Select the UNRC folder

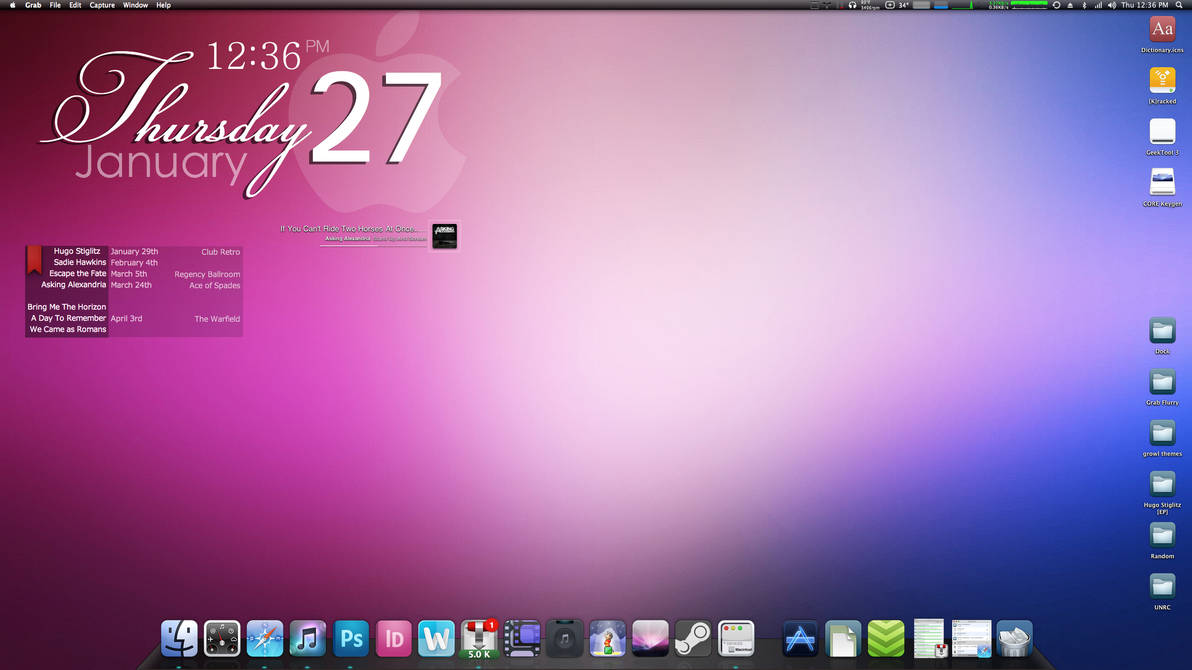[1162, 591]
